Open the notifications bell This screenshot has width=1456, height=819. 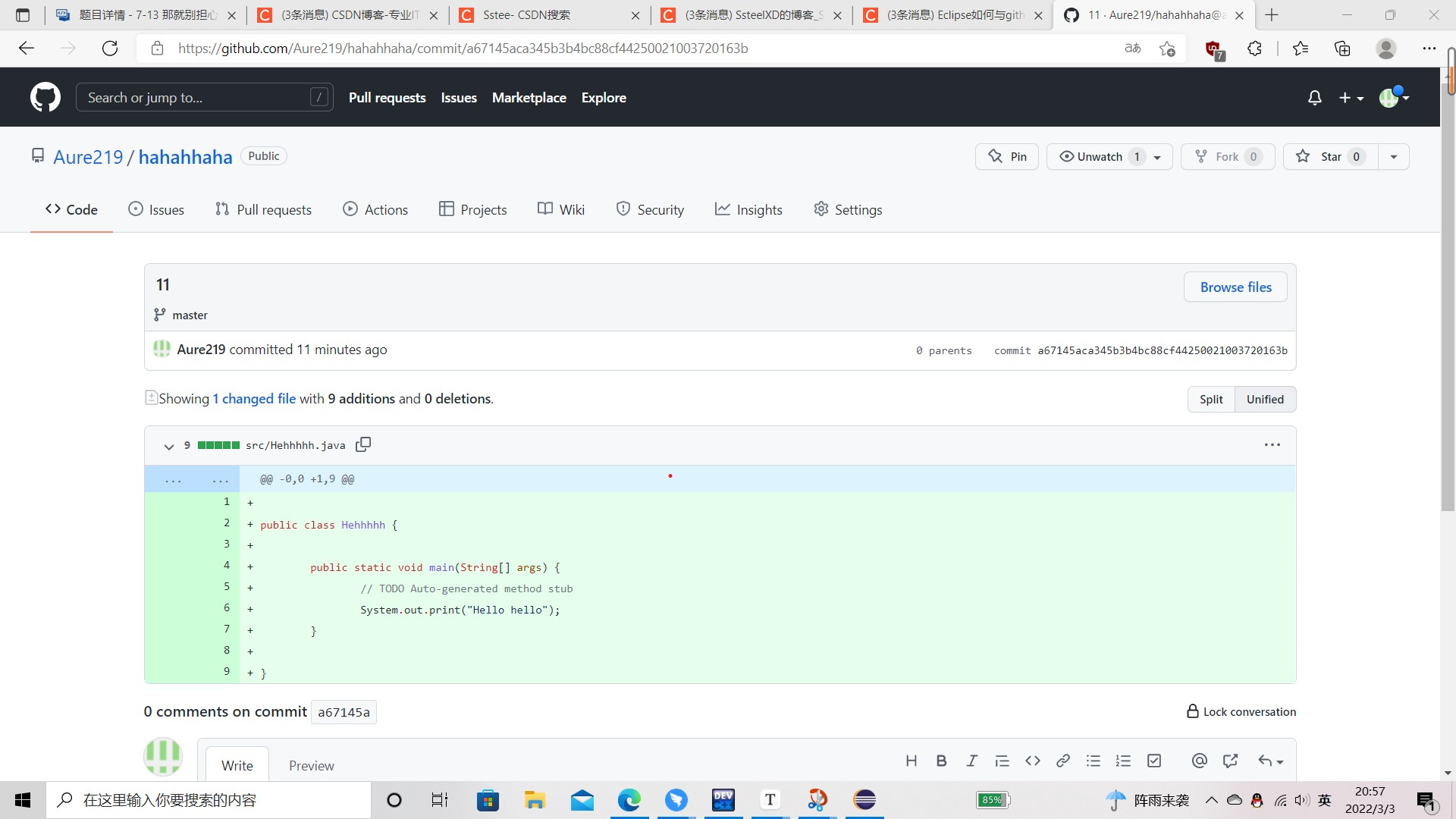coord(1315,98)
